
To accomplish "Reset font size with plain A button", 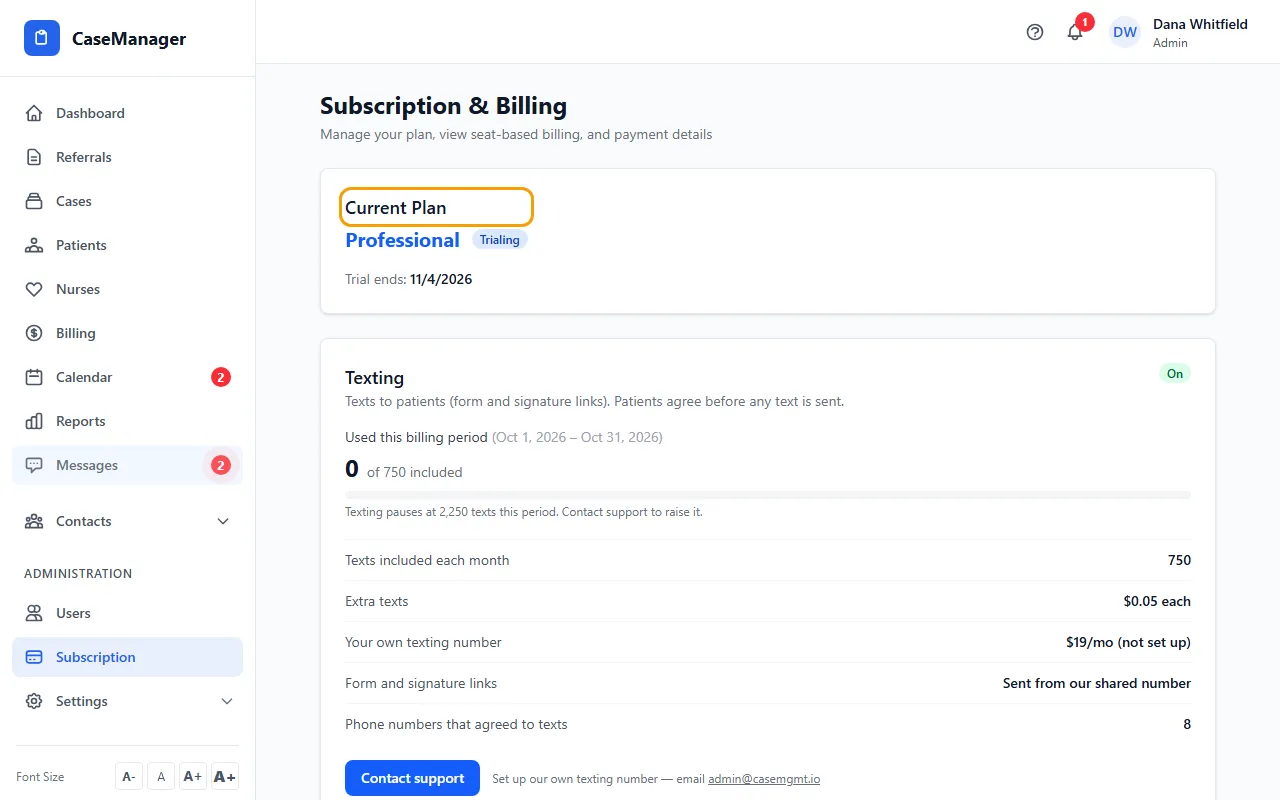I will coord(161,777).
